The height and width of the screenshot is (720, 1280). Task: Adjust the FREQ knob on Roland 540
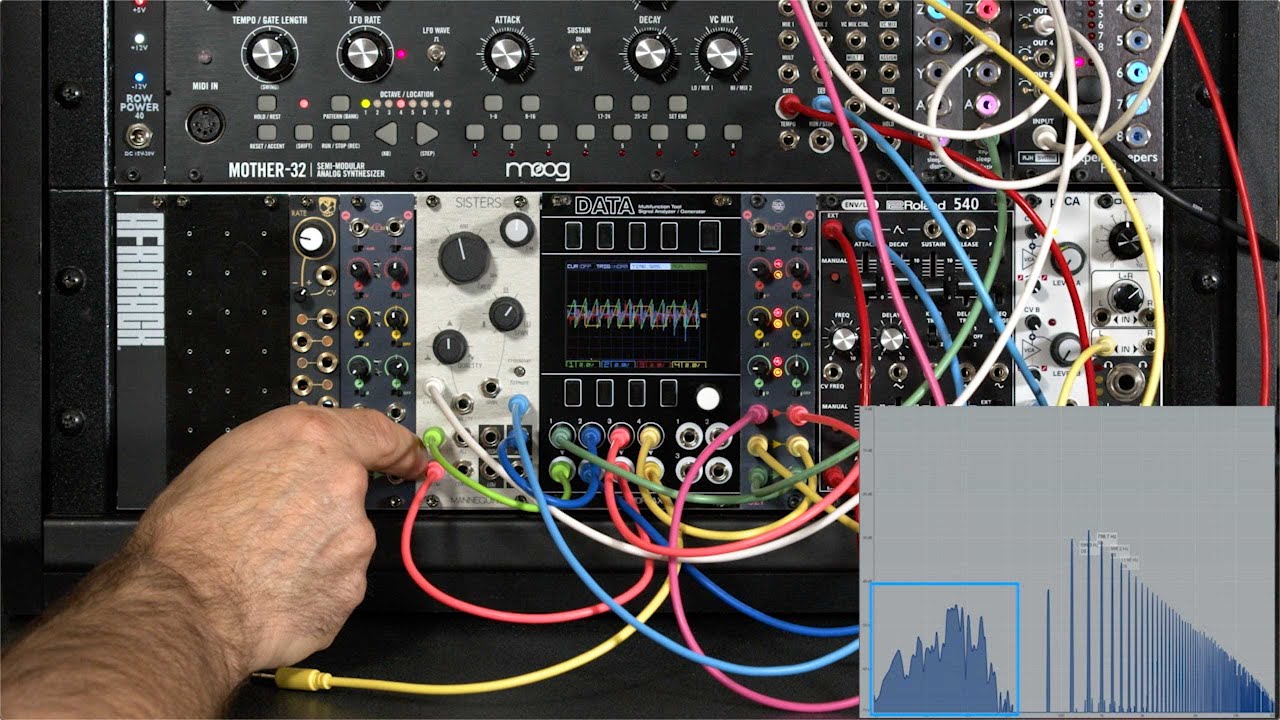click(845, 339)
